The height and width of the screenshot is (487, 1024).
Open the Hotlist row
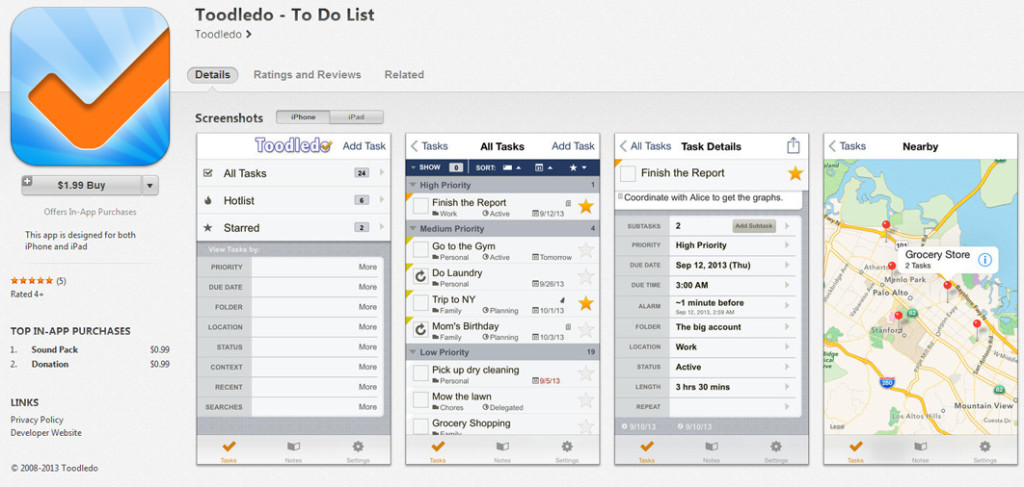pos(294,200)
